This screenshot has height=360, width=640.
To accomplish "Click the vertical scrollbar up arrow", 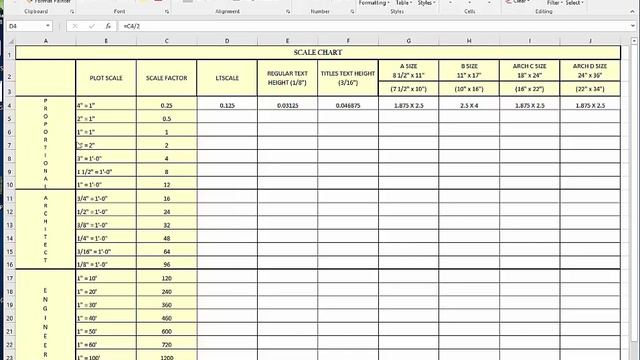I will point(634,41).
